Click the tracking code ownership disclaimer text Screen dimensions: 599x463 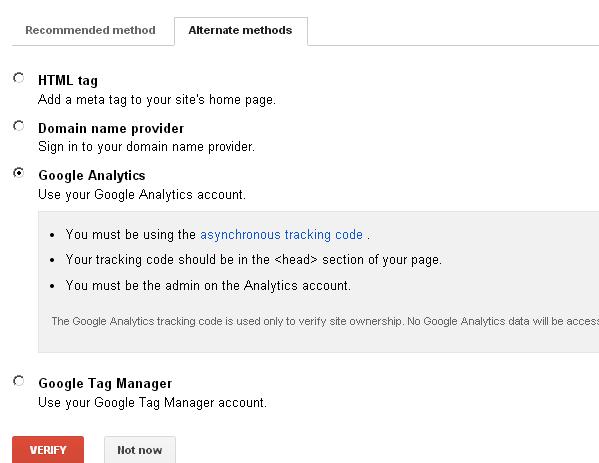[325, 321]
